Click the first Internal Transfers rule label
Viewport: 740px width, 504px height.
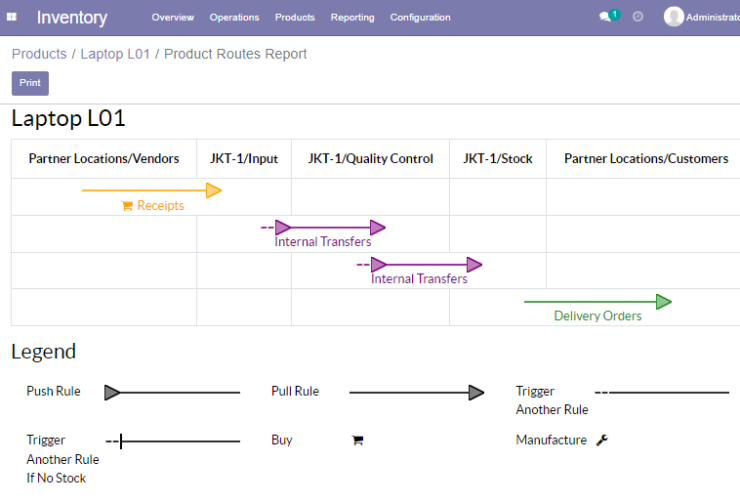click(x=323, y=242)
